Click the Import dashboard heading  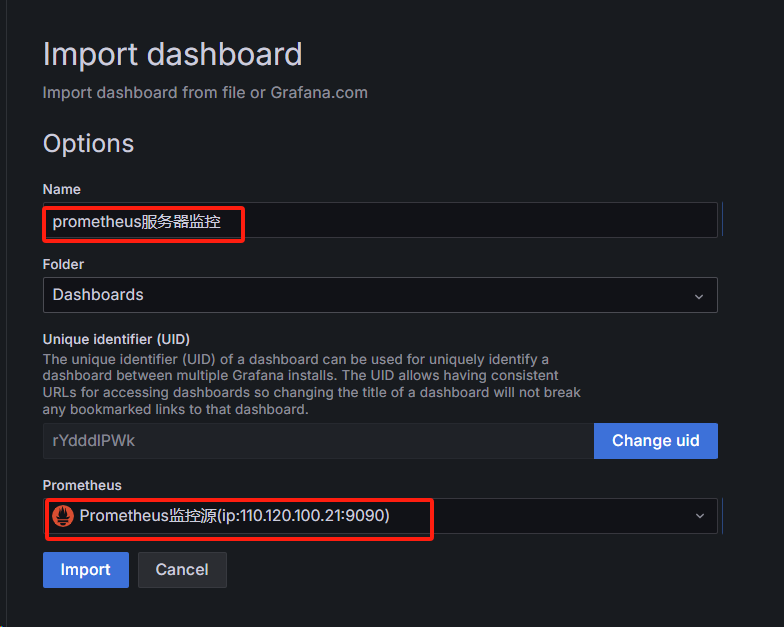[172, 54]
